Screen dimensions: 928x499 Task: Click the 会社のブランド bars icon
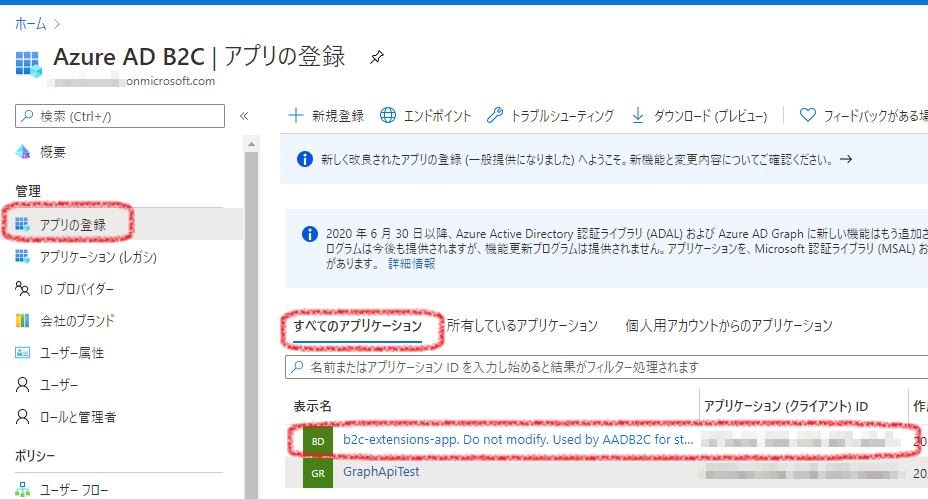pos(22,320)
